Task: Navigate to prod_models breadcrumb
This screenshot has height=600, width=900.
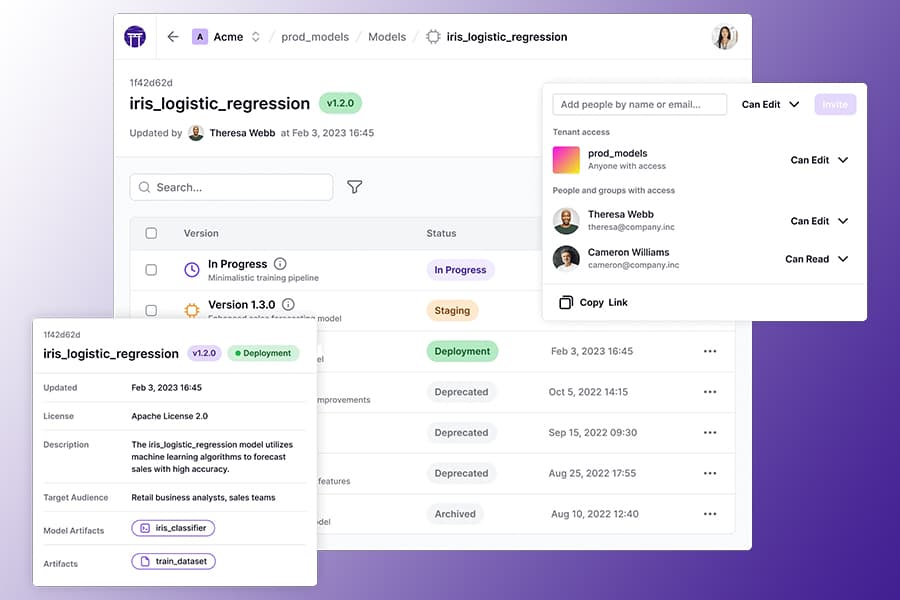Action: click(315, 37)
